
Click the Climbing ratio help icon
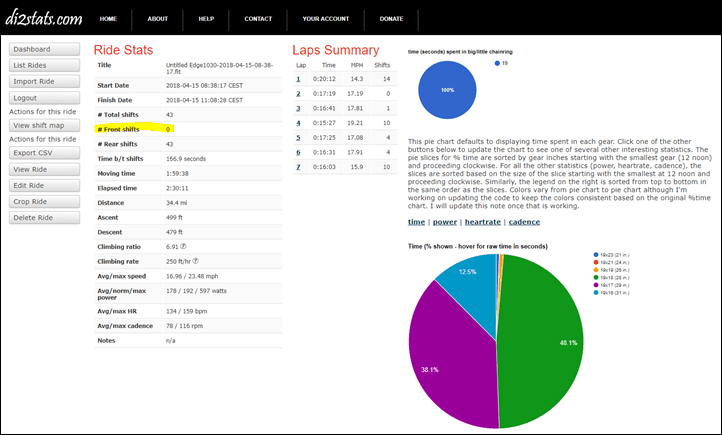tap(183, 246)
